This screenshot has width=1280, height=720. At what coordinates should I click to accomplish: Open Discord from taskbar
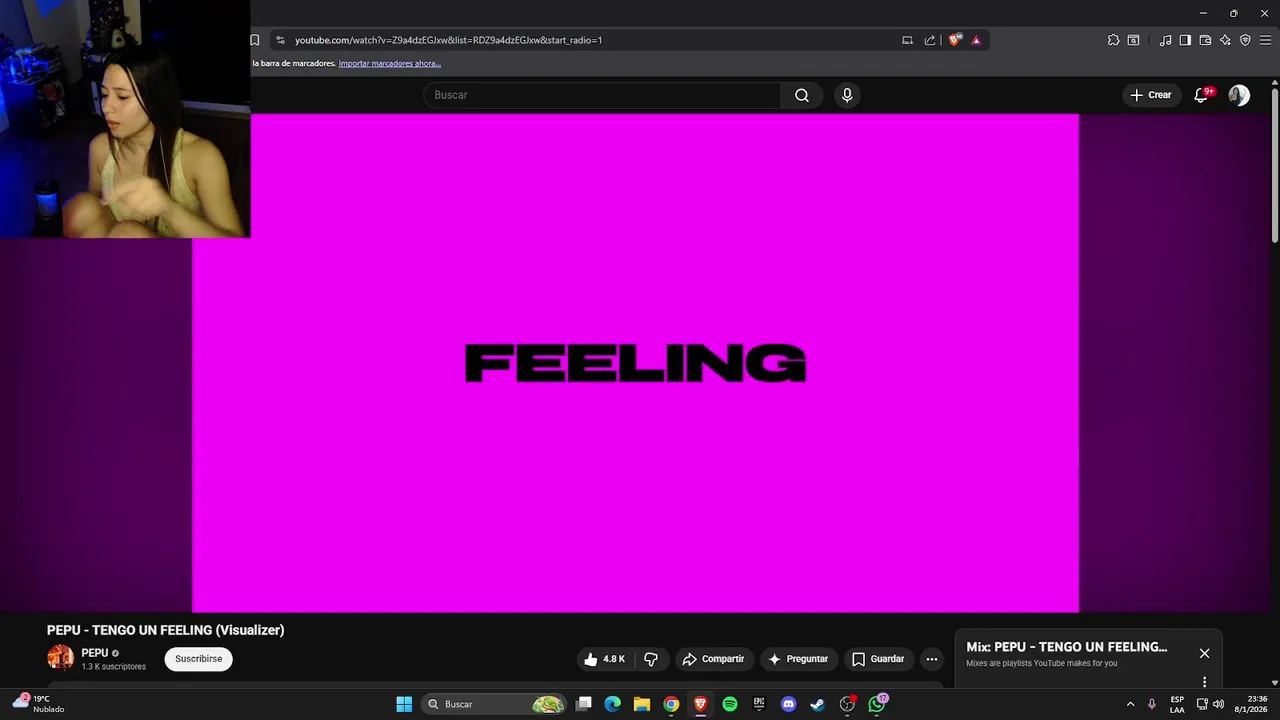click(788, 704)
